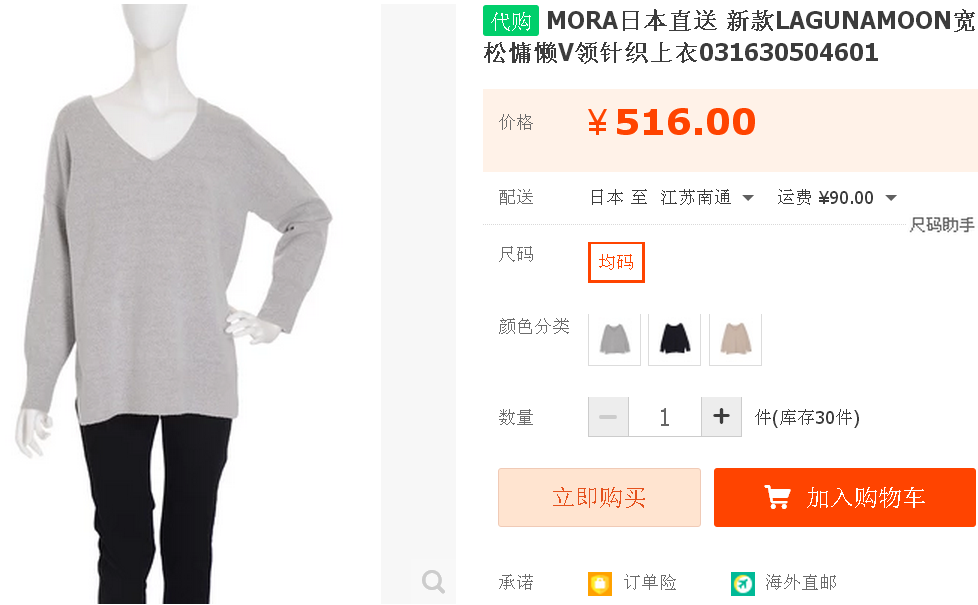This screenshot has width=978, height=605.
Task: Click the shopping cart icon
Action: point(777,497)
